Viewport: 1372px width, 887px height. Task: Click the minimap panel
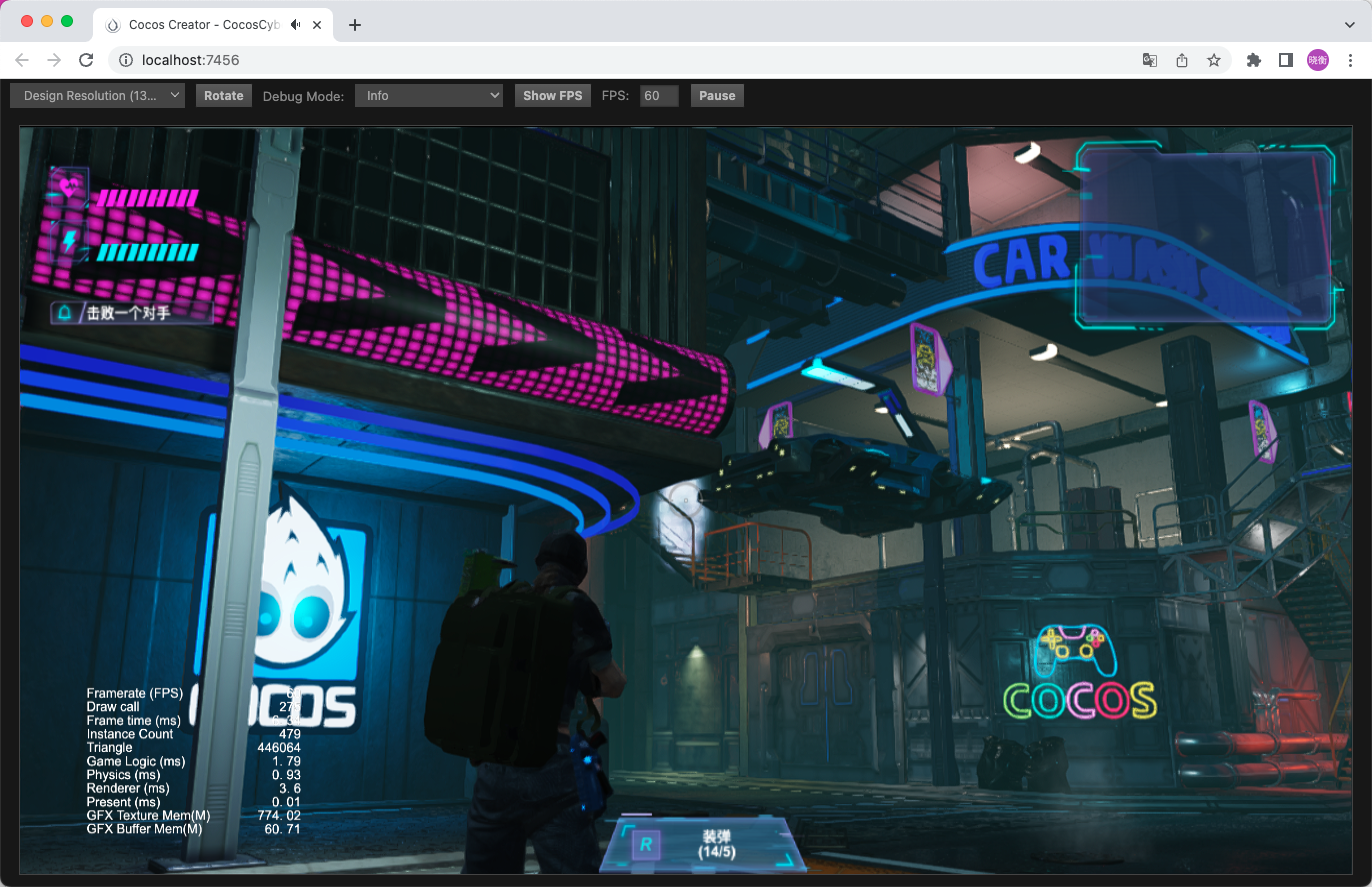(x=1205, y=236)
